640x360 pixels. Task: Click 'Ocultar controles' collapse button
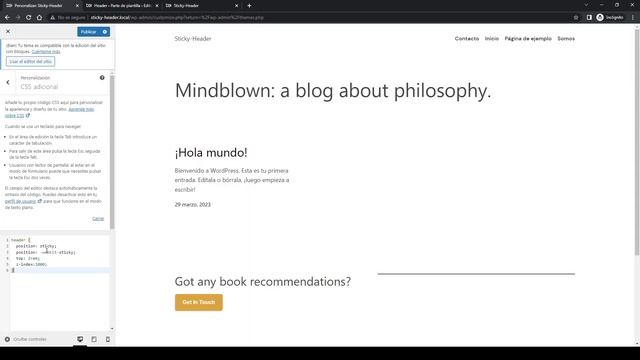pos(26,340)
